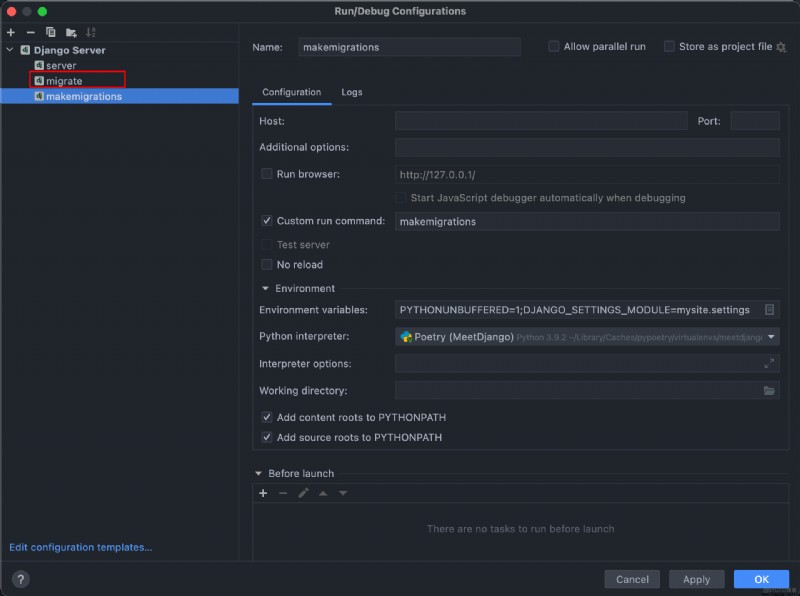Click the makemigrations configuration Django icon
800x596 pixels.
39,96
